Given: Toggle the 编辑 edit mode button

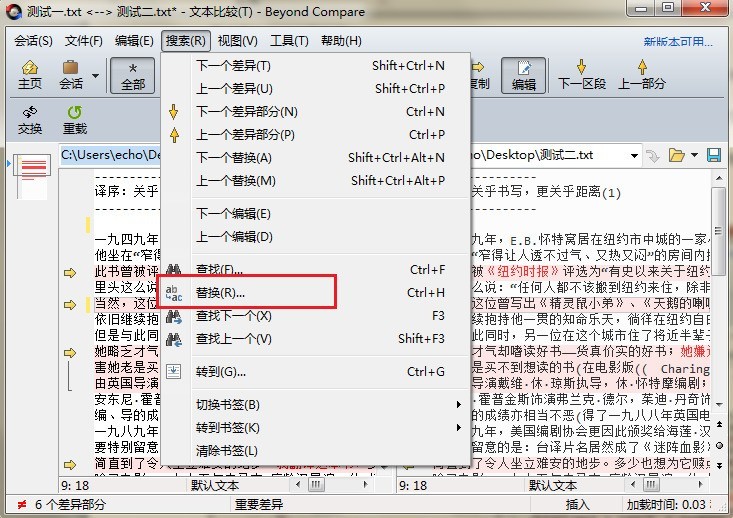Looking at the screenshot, I should pyautogui.click(x=523, y=75).
